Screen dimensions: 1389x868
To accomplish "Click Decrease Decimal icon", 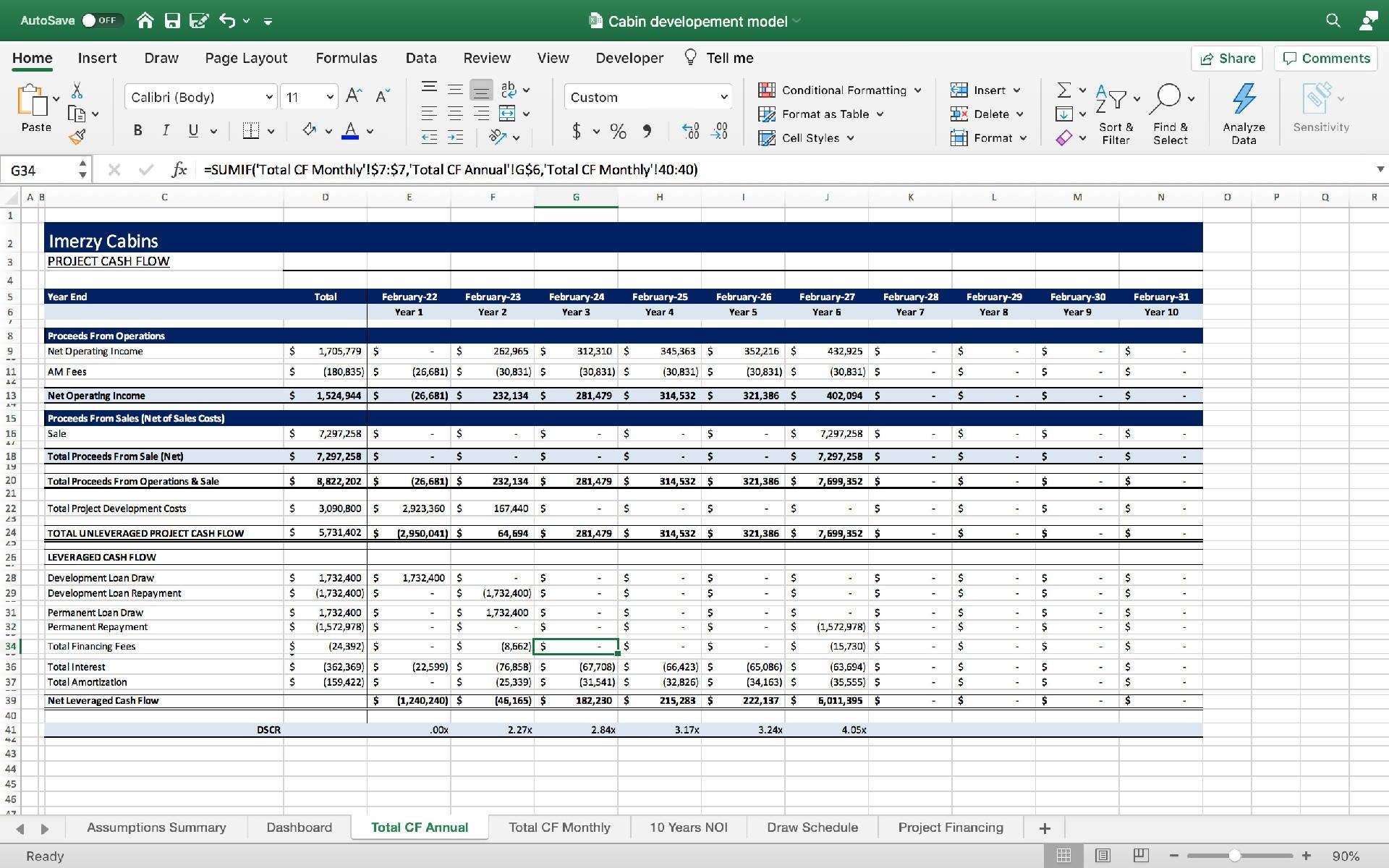I will (720, 131).
